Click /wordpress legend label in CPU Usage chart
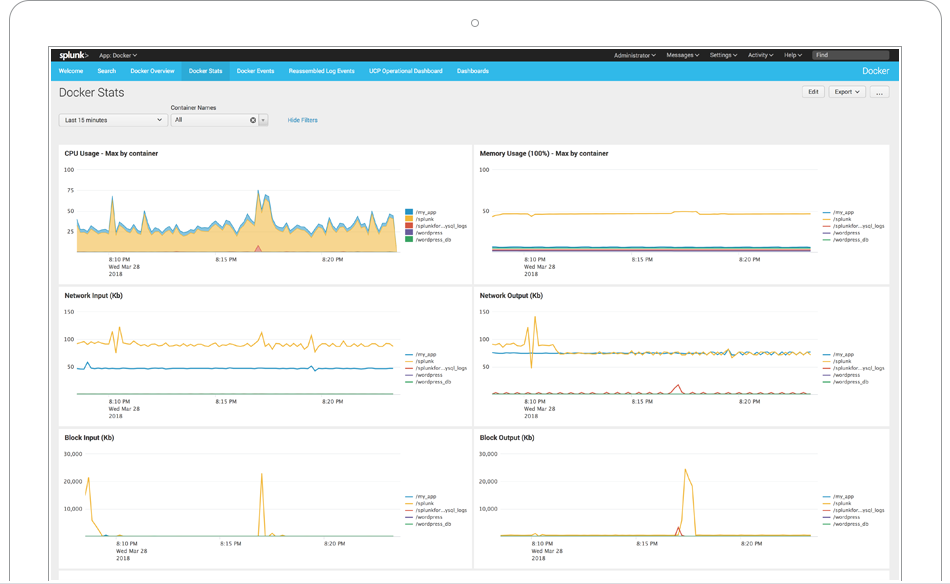Screen dimensions: 950x584 [429, 233]
